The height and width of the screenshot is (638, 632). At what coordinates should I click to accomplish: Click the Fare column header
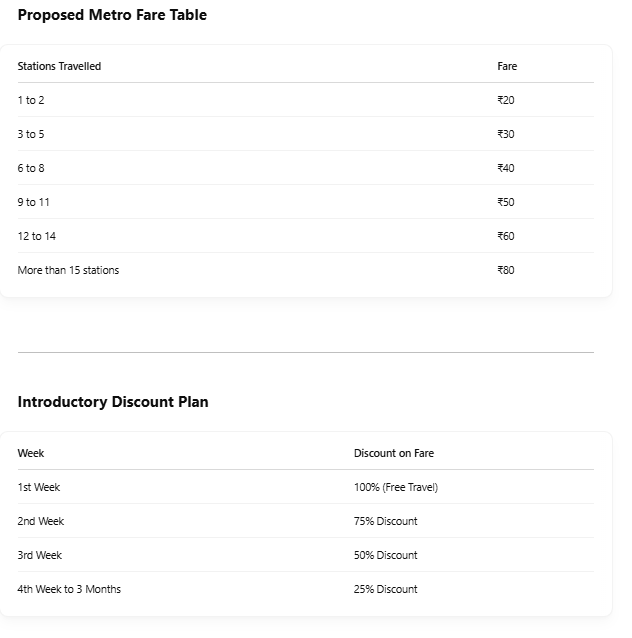[507, 66]
